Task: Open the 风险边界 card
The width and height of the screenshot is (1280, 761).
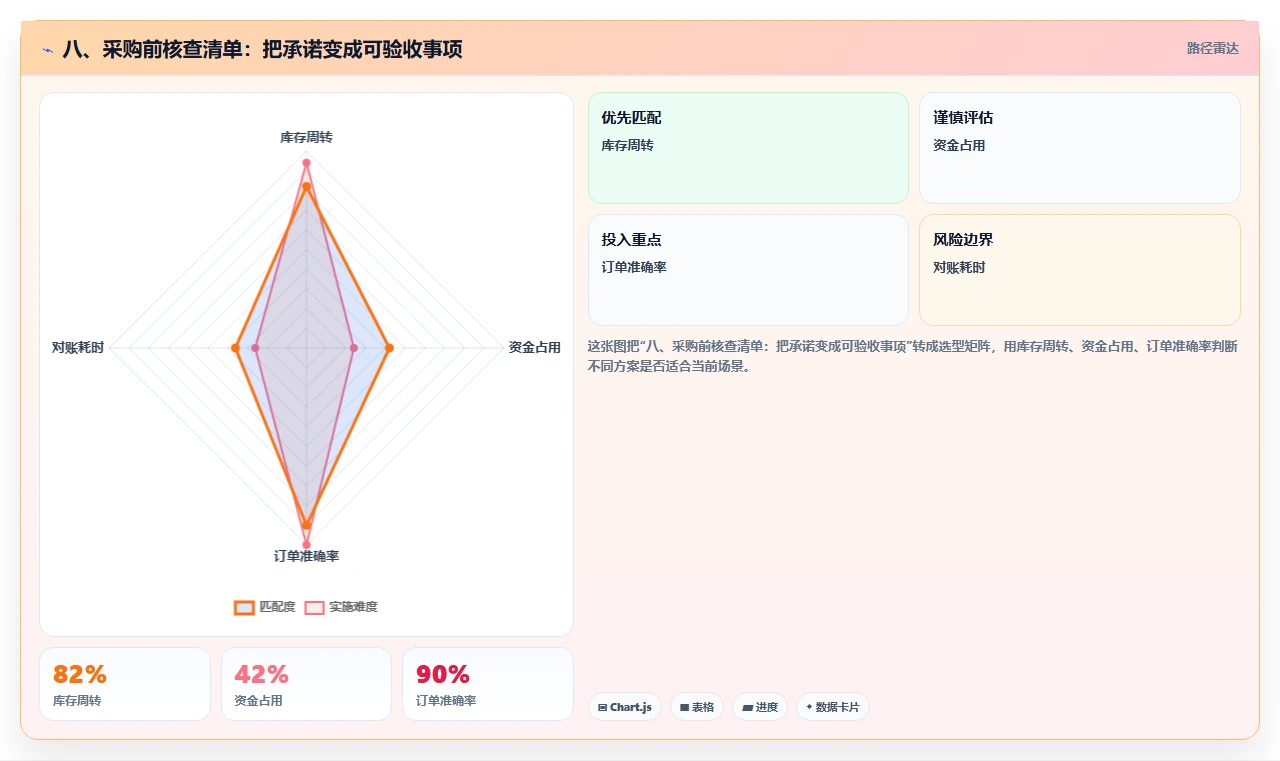Action: coord(1080,270)
